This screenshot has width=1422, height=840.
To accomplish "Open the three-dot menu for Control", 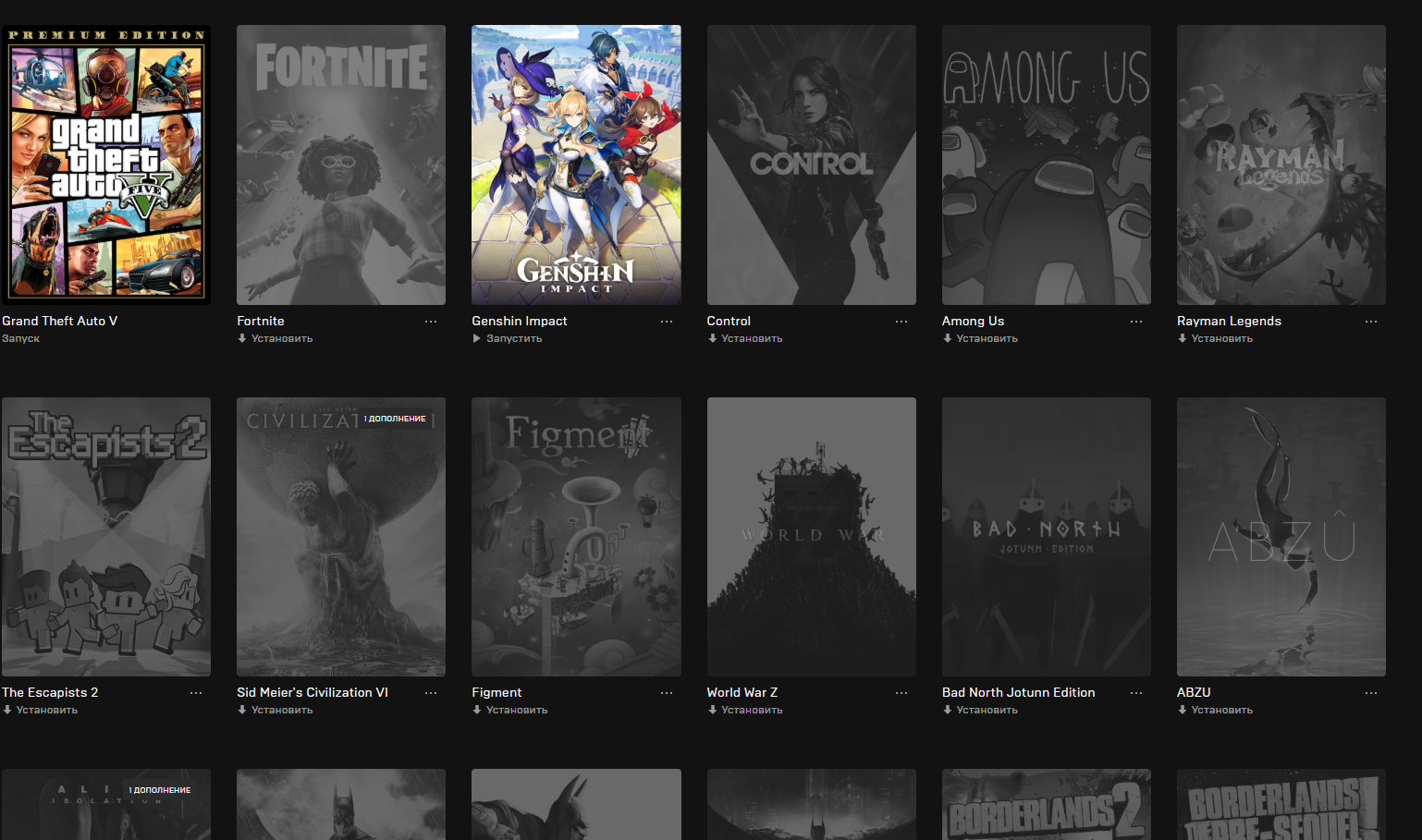I will click(901, 322).
